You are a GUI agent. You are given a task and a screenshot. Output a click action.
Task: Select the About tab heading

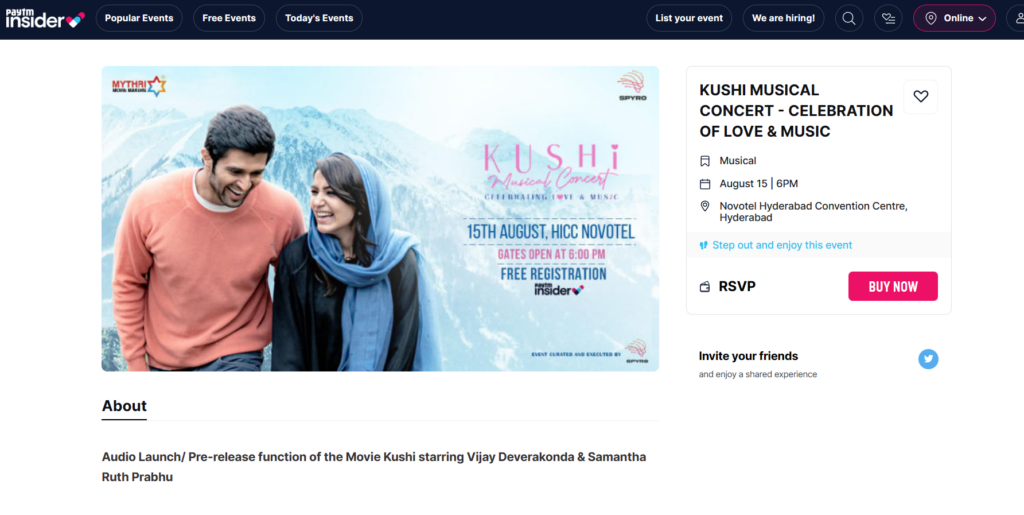click(x=124, y=406)
